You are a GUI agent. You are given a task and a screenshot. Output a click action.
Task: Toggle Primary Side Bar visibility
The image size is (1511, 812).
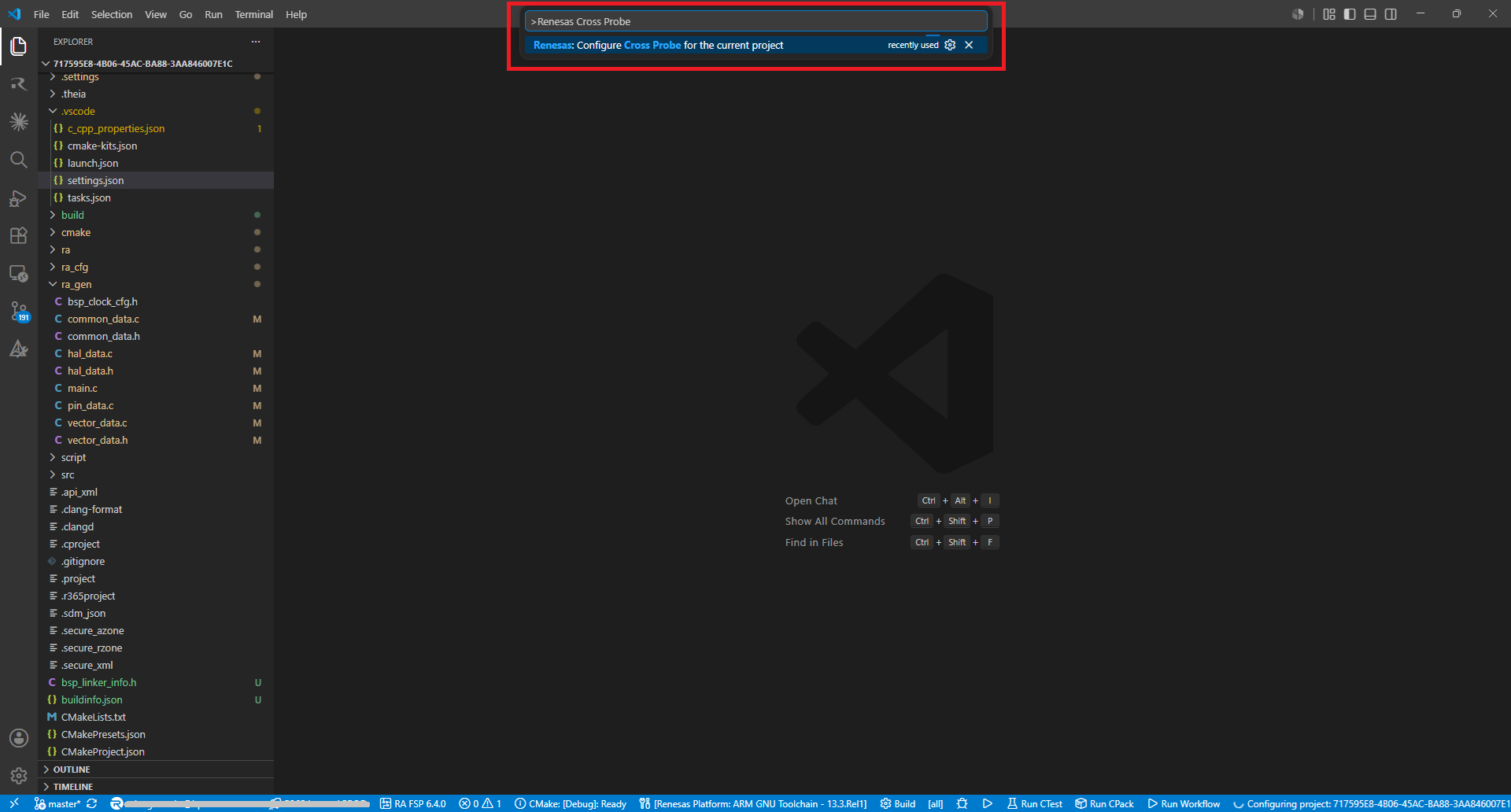[x=1350, y=14]
